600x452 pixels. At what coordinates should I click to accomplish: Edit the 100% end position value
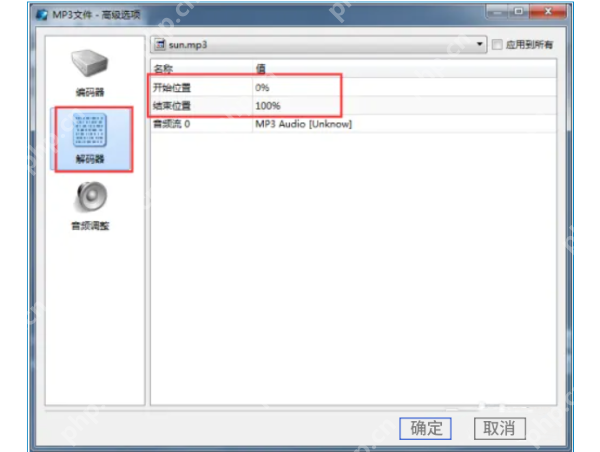click(267, 106)
